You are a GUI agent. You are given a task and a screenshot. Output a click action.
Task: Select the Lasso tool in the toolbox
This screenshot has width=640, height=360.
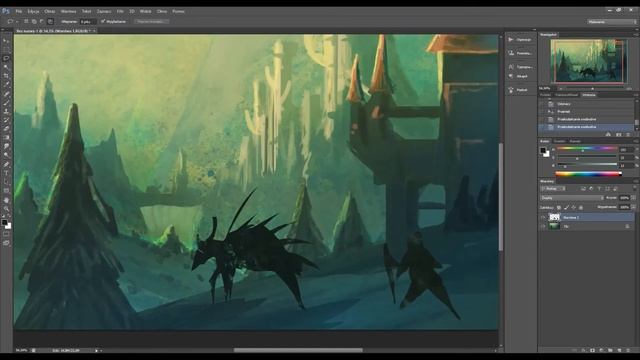point(6,58)
